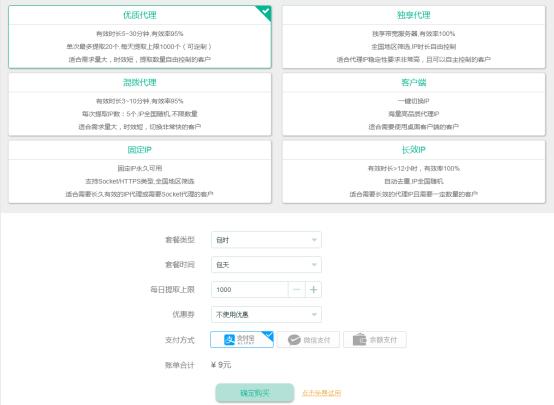Open the 优惠券 dropdown
The image size is (554, 405).
pos(266,314)
